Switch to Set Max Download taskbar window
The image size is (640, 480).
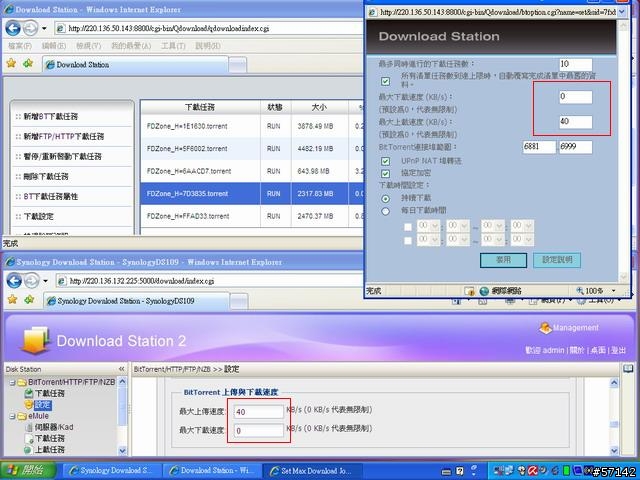[x=315, y=471]
